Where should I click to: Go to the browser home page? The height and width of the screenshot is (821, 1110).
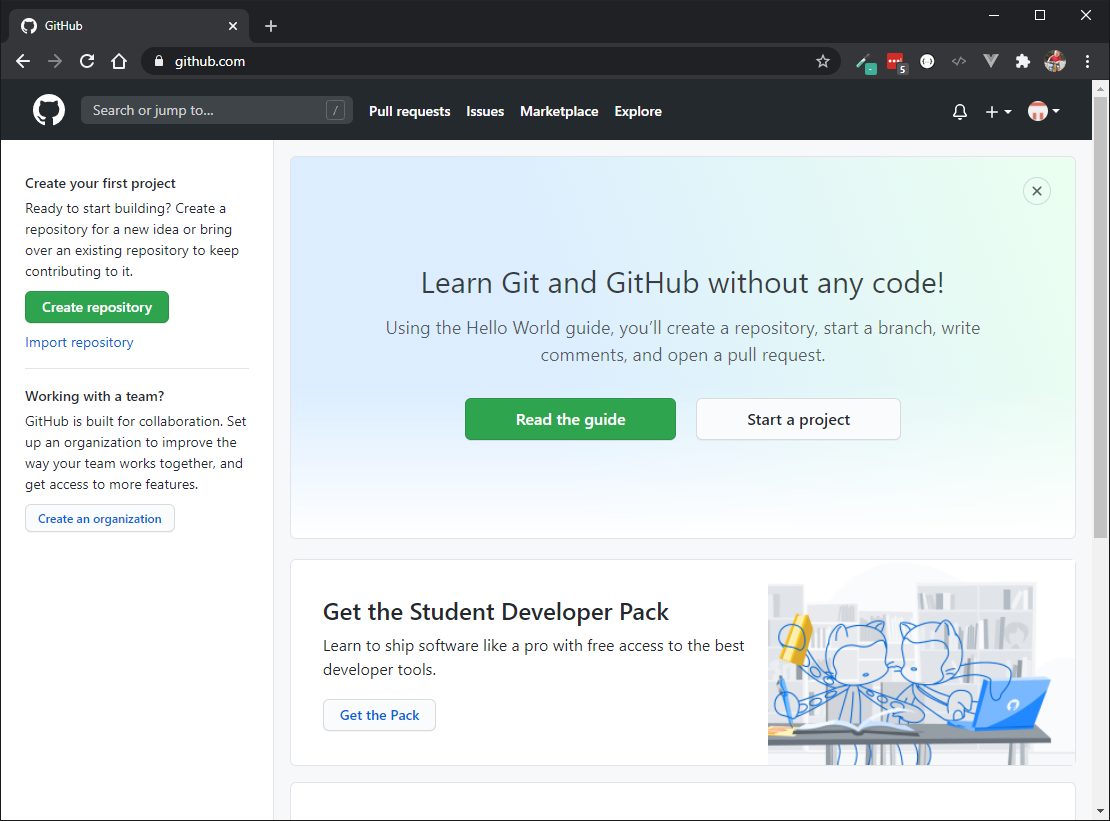point(119,62)
